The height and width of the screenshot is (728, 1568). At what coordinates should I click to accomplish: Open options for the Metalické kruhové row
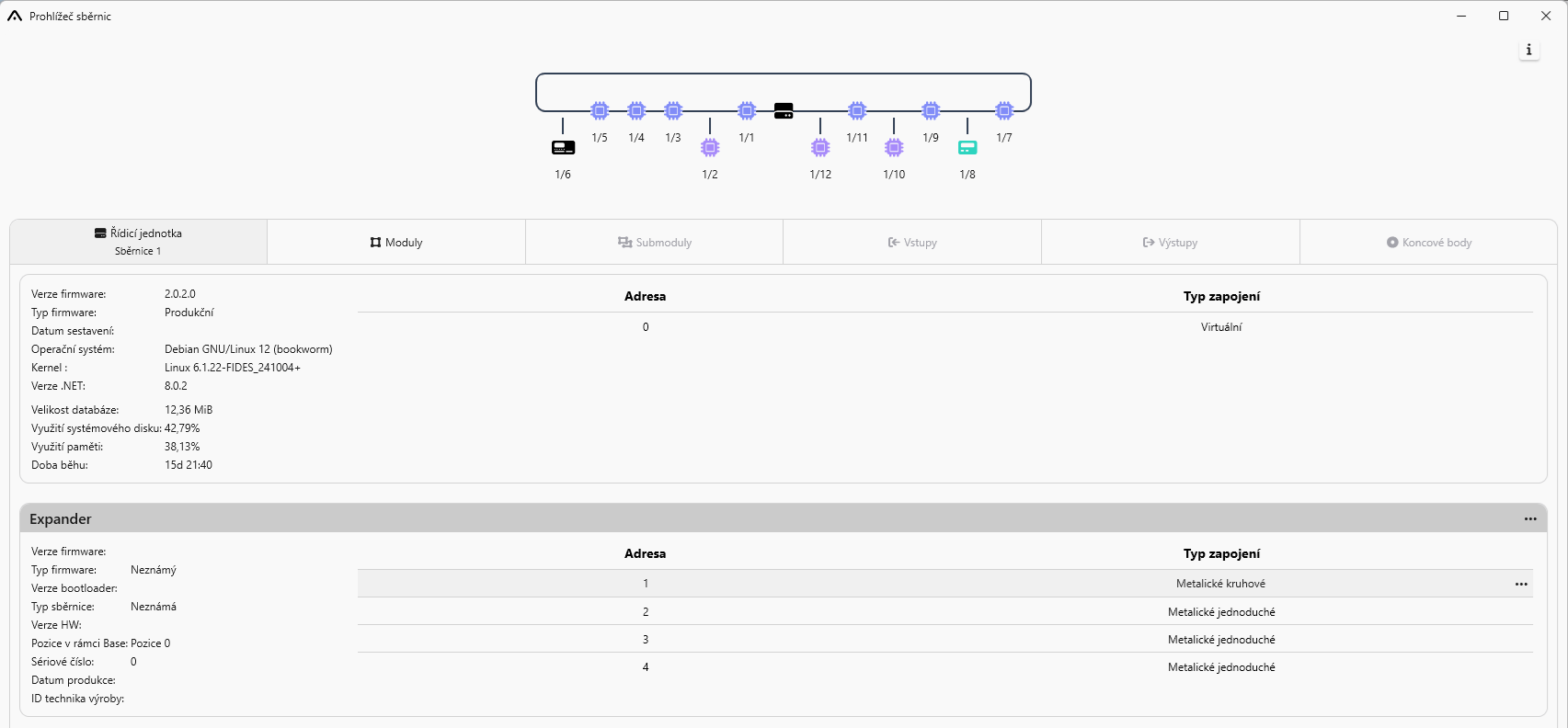tap(1521, 585)
